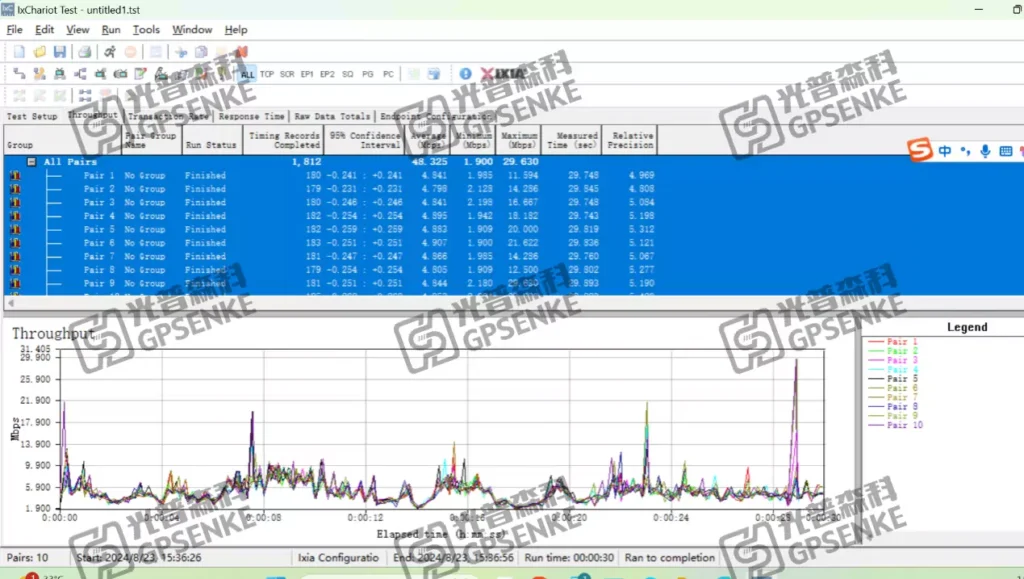The width and height of the screenshot is (1024, 579).
Task: Click the Sogou microphone voice input icon
Action: [985, 151]
